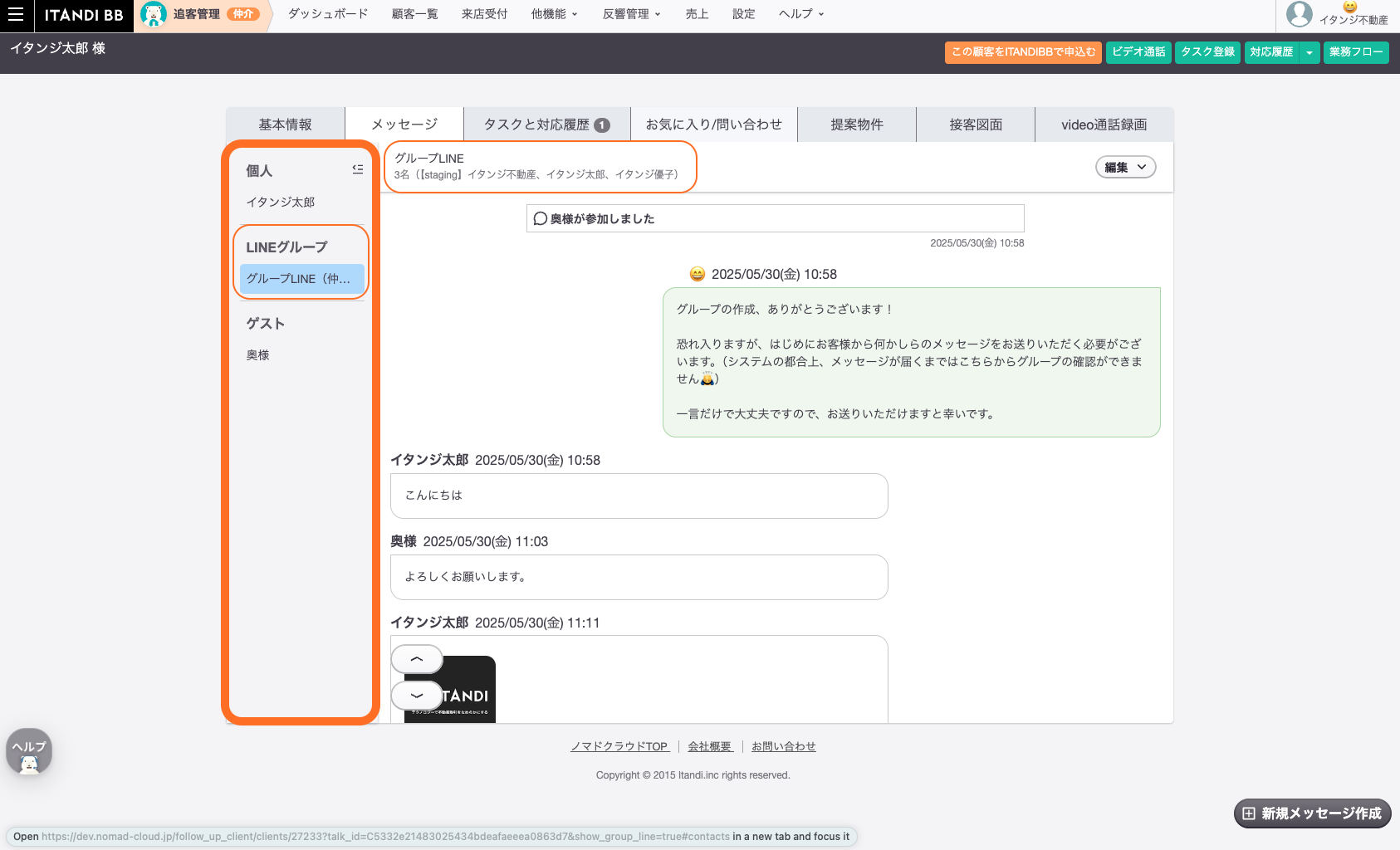This screenshot has width=1400, height=850.
Task: Expand the 他機能 dropdown menu
Action: pyautogui.click(x=555, y=14)
